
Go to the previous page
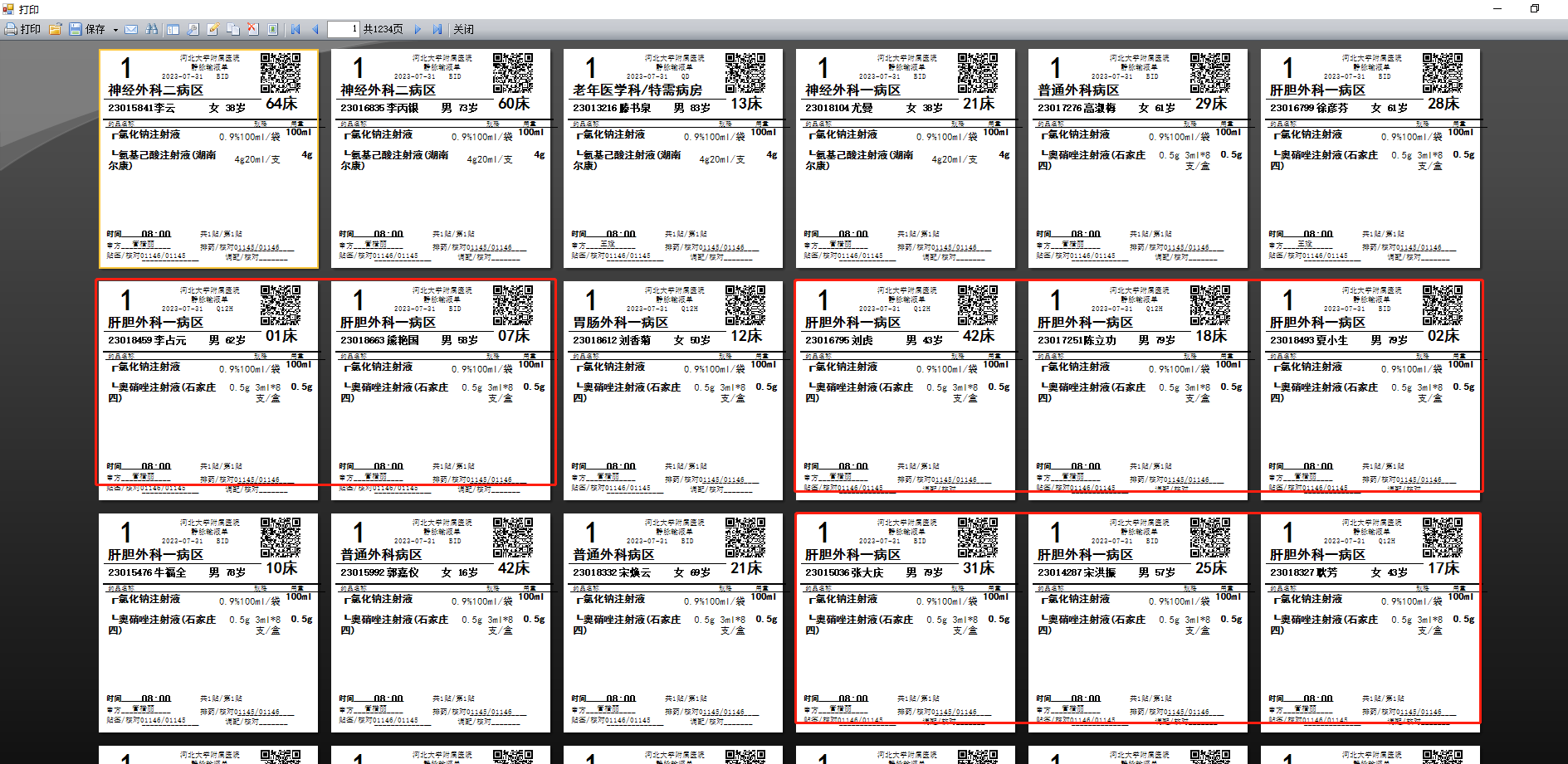coord(315,29)
